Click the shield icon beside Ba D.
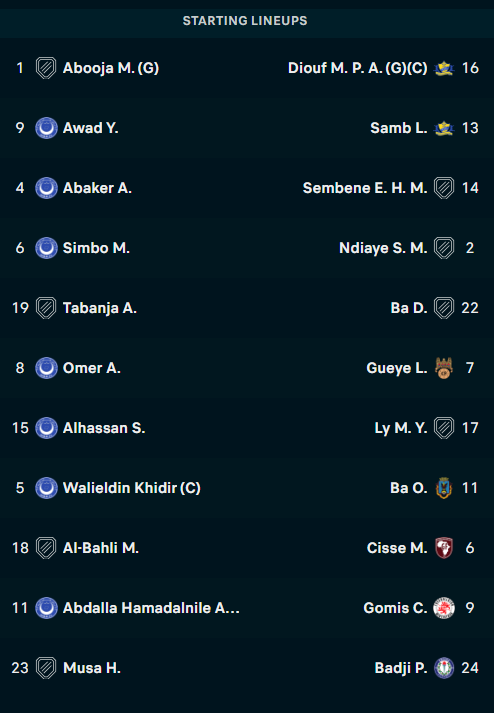This screenshot has height=713, width=494. (x=444, y=308)
